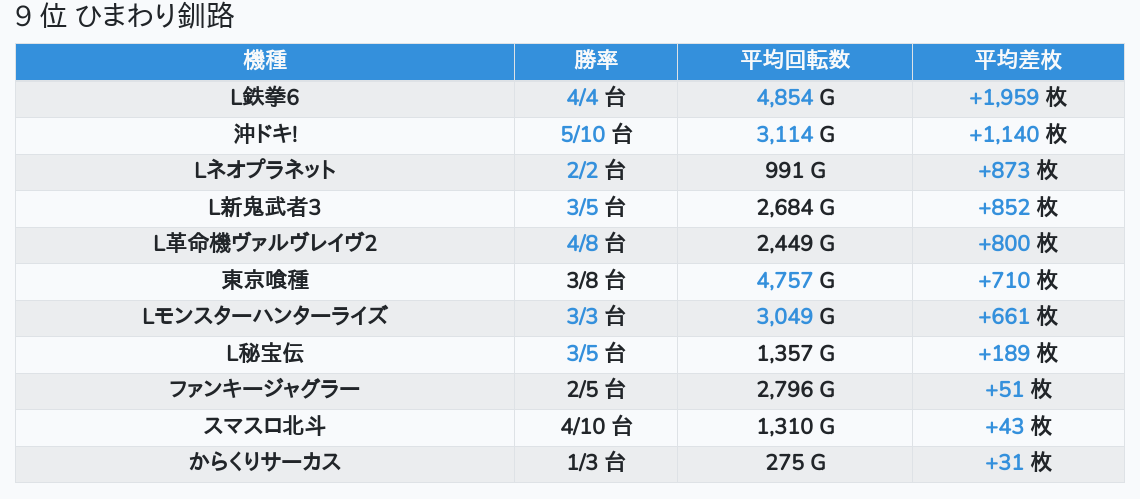
Task: Select the 平均差枚 column header
Action: (1017, 61)
